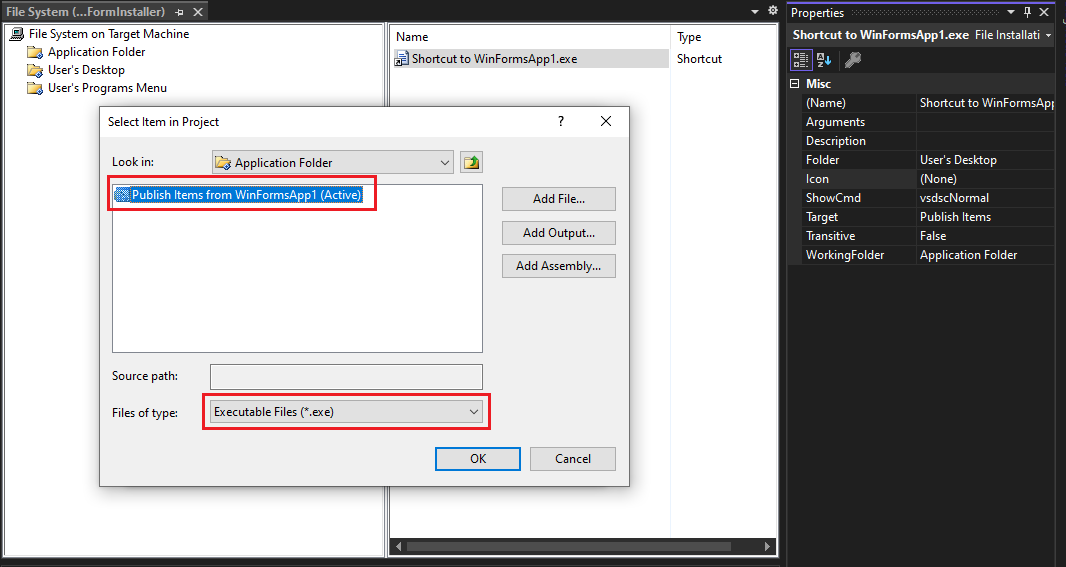The height and width of the screenshot is (567, 1066).
Task: Close the Properties panel
Action: [x=1044, y=12]
